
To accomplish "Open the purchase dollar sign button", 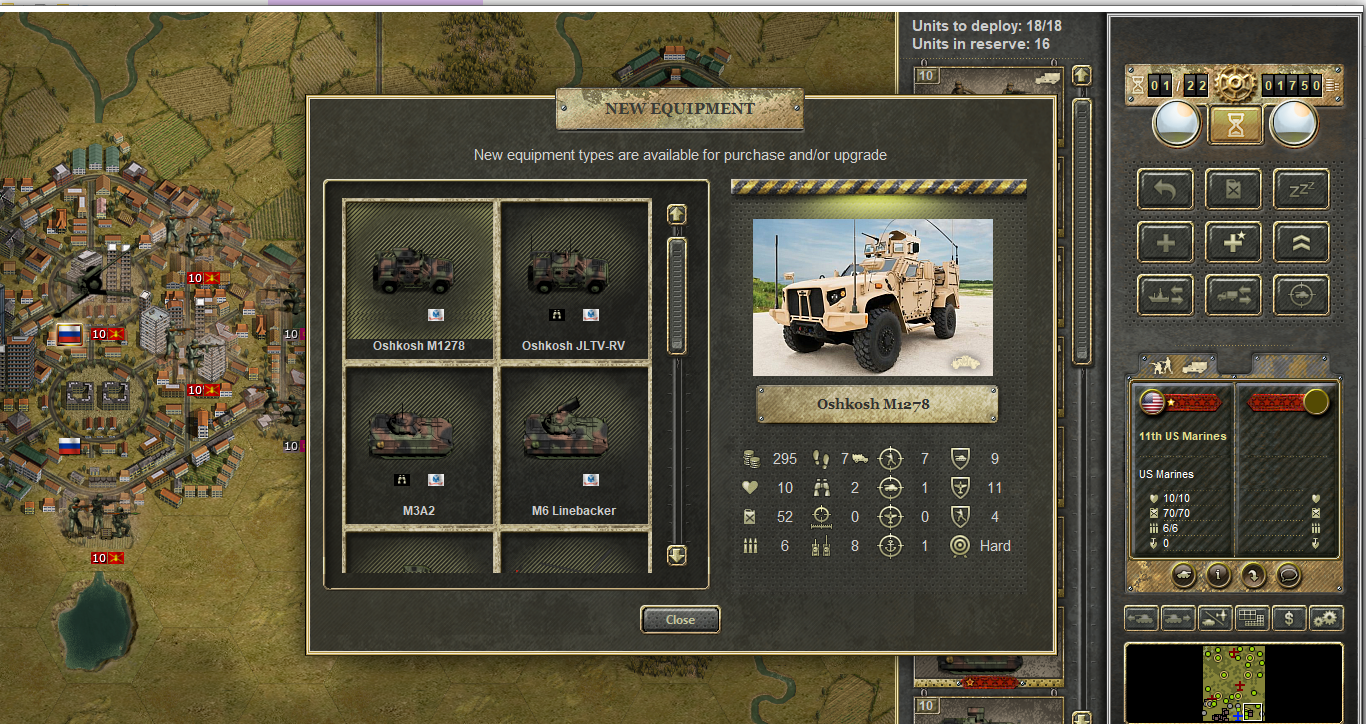I will point(1289,618).
